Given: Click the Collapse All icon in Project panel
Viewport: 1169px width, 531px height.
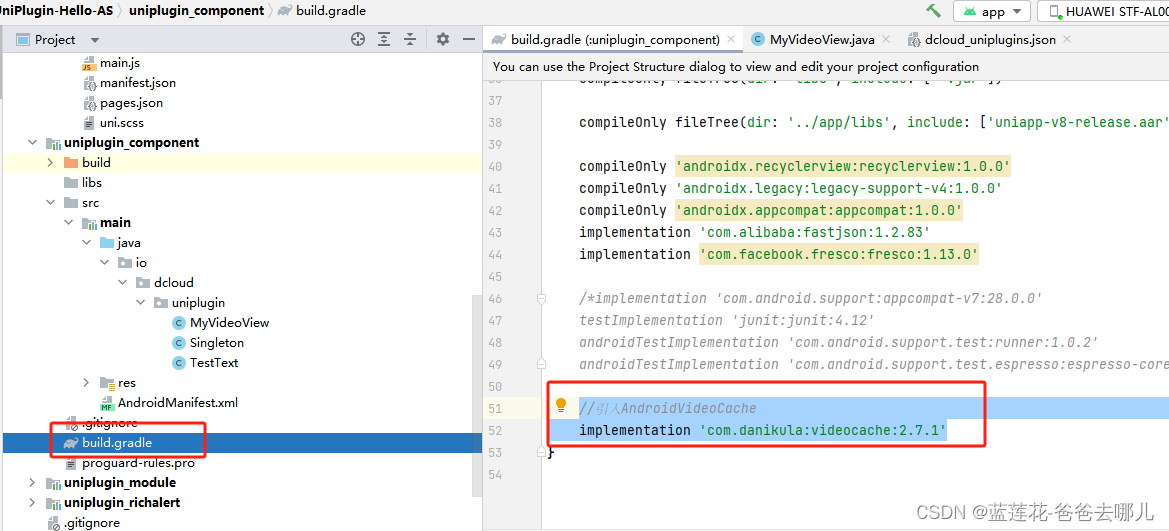Looking at the screenshot, I should click(409, 40).
